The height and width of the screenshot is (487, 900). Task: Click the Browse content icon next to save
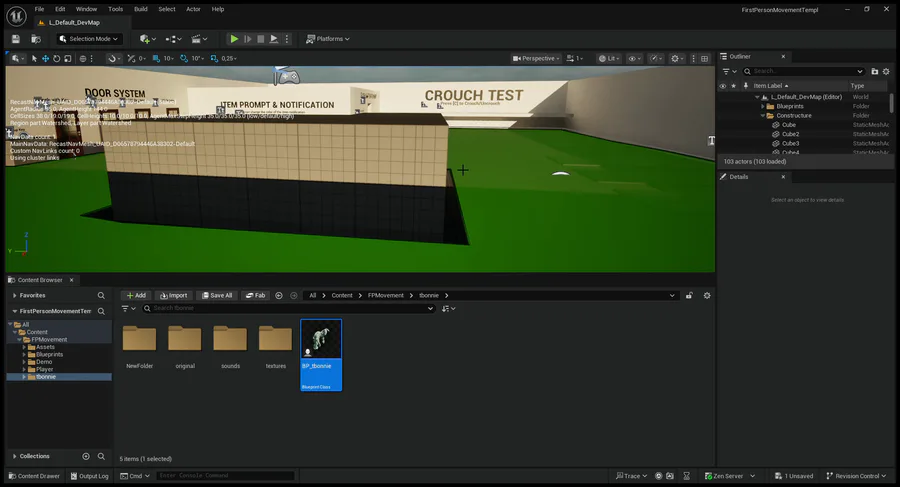[36, 39]
